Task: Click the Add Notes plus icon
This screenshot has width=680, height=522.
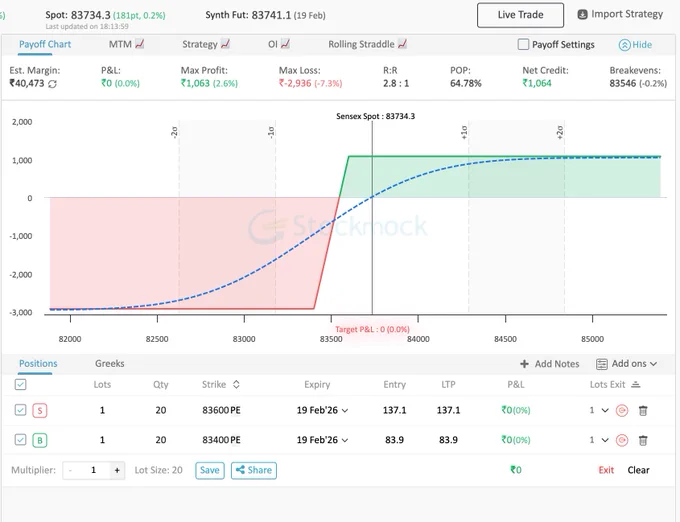Action: tap(524, 364)
